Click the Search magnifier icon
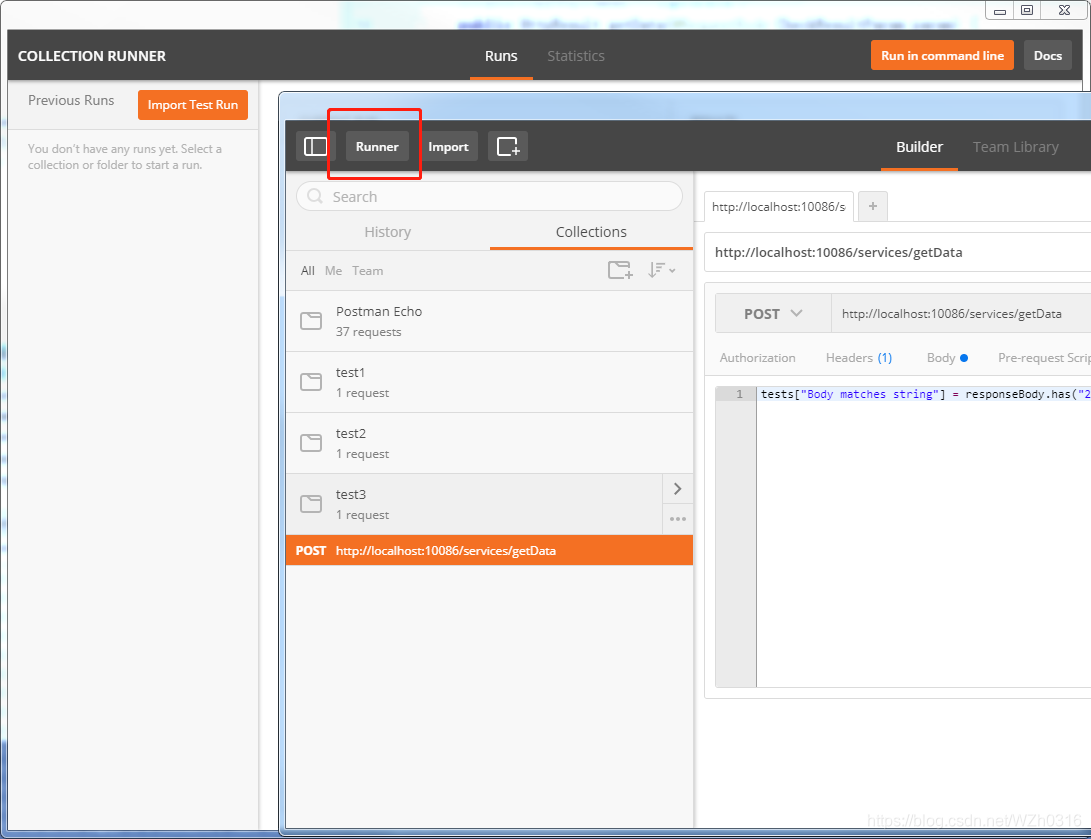This screenshot has height=839, width=1091. click(315, 196)
